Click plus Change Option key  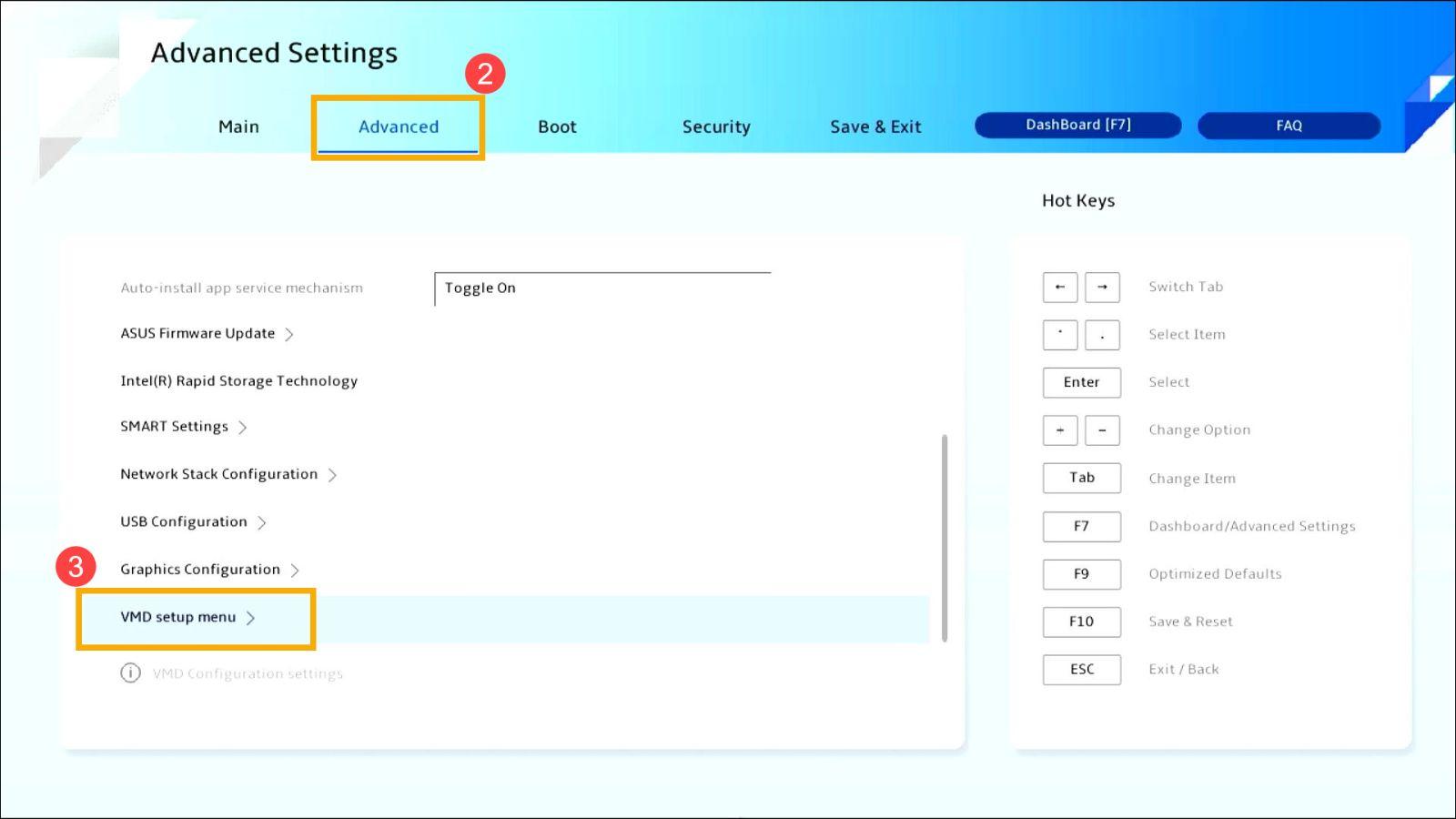[x=1060, y=430]
